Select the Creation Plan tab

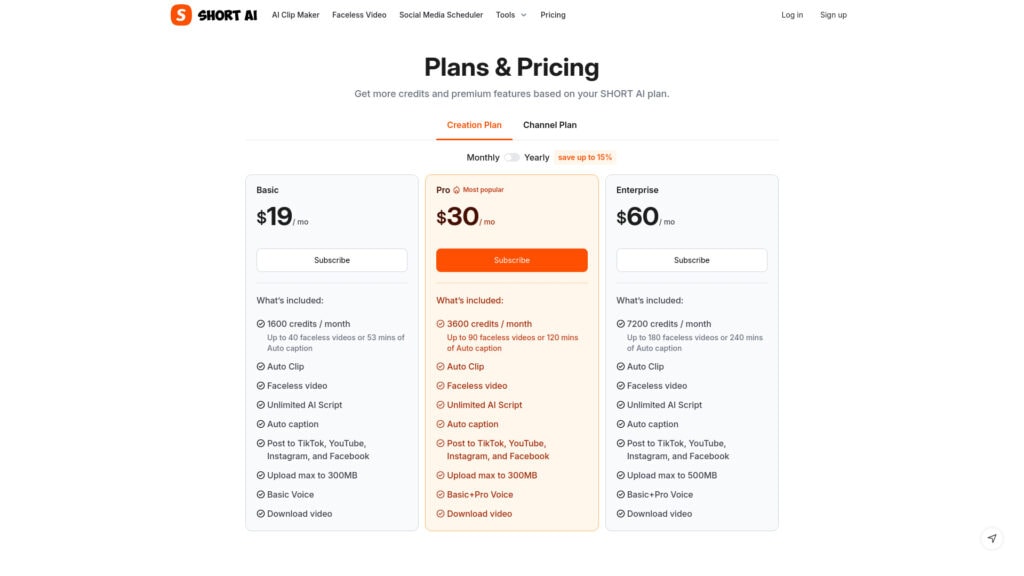474,125
